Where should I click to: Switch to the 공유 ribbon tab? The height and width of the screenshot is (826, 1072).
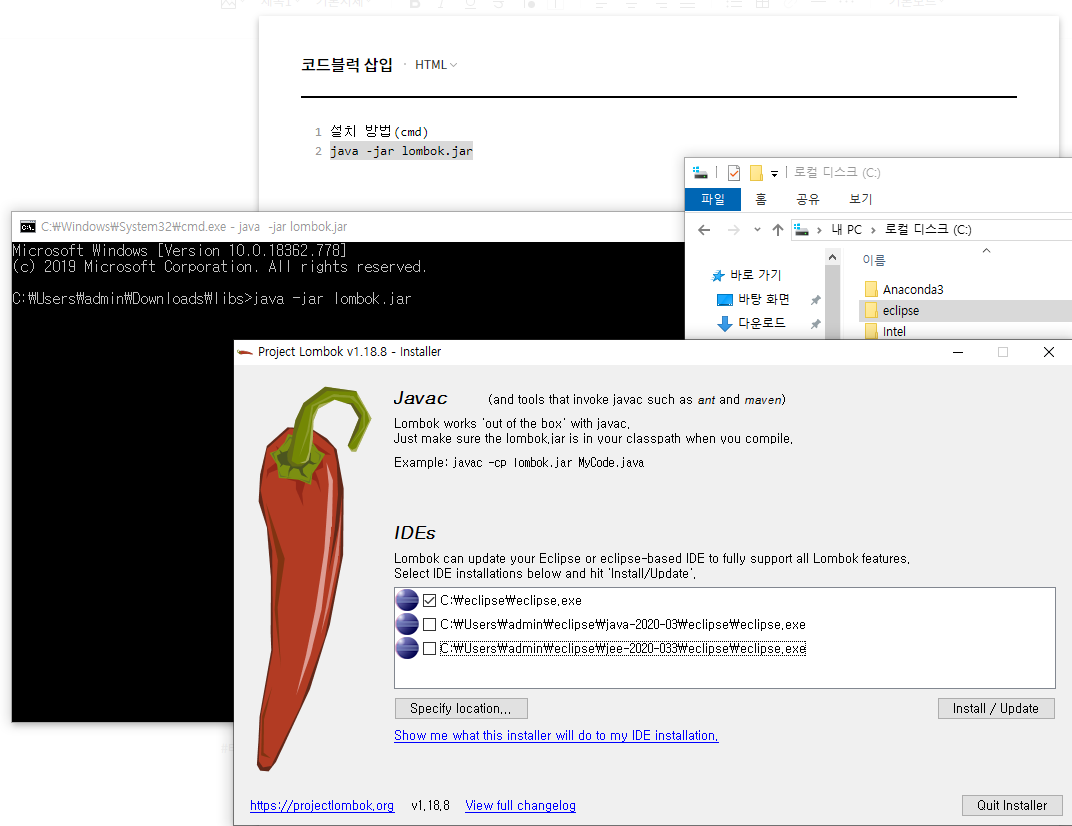pos(807,199)
